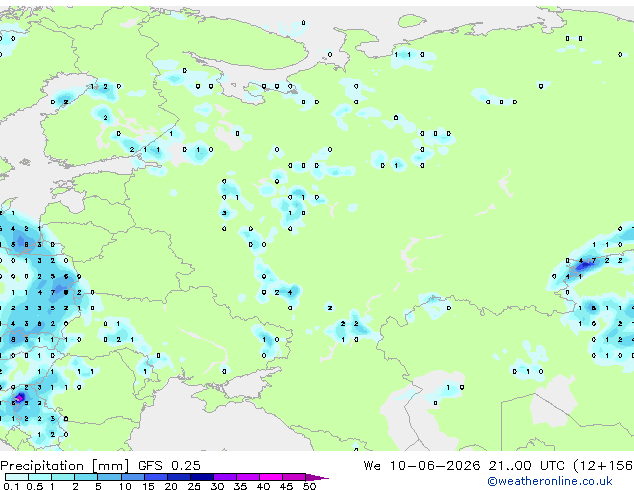634x490 pixels.
Task: Open the weatheronline.co.uk copyright link
Action: [550, 481]
